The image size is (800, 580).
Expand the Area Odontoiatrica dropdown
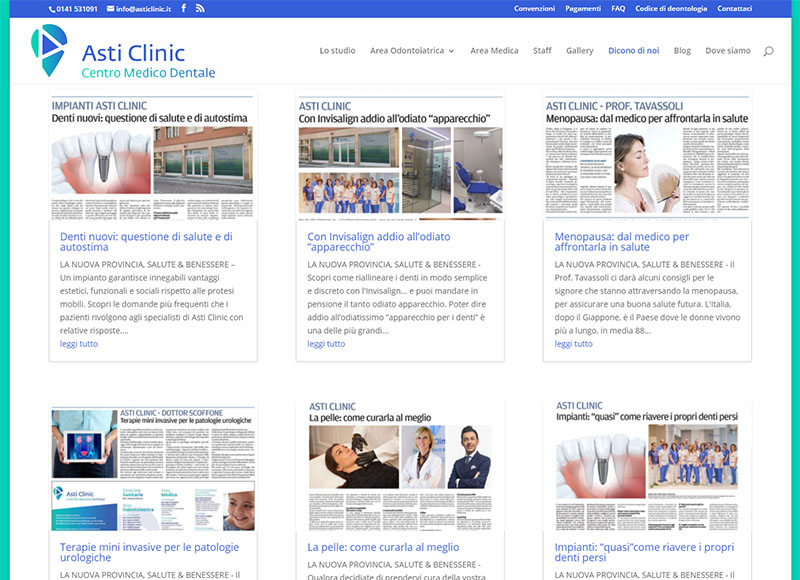[412, 51]
